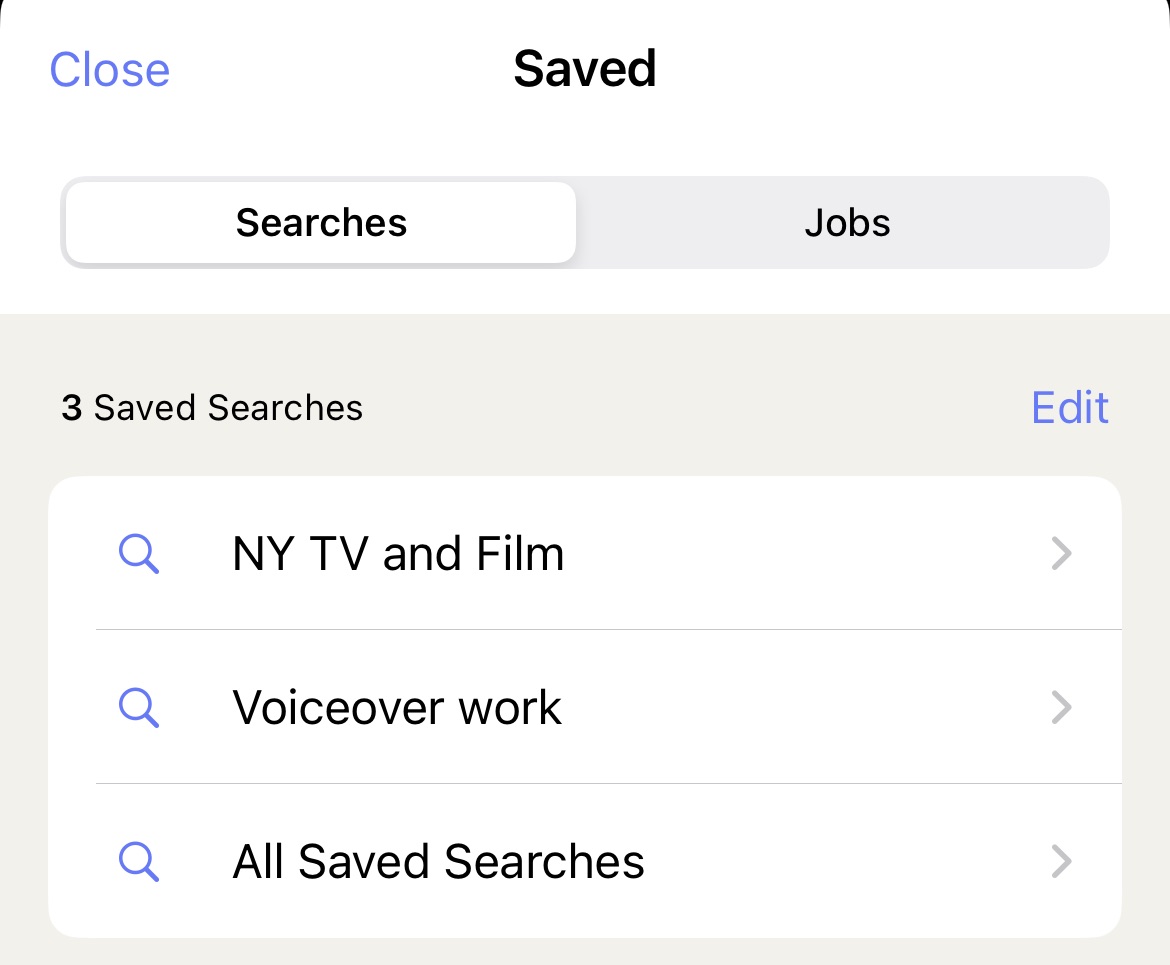1170x965 pixels.
Task: Open the NY TV and Film search
Action: point(585,554)
